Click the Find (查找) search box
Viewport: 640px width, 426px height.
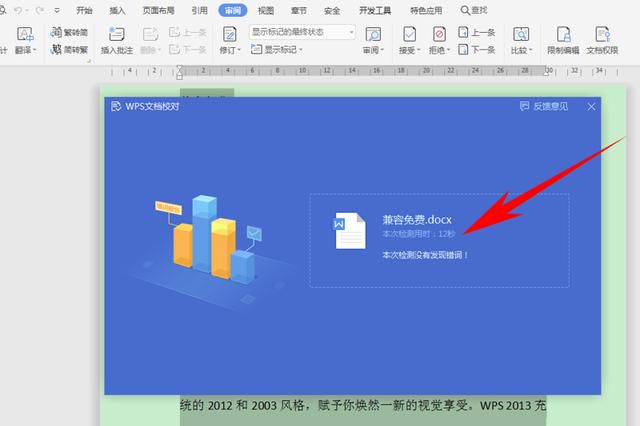coord(474,10)
